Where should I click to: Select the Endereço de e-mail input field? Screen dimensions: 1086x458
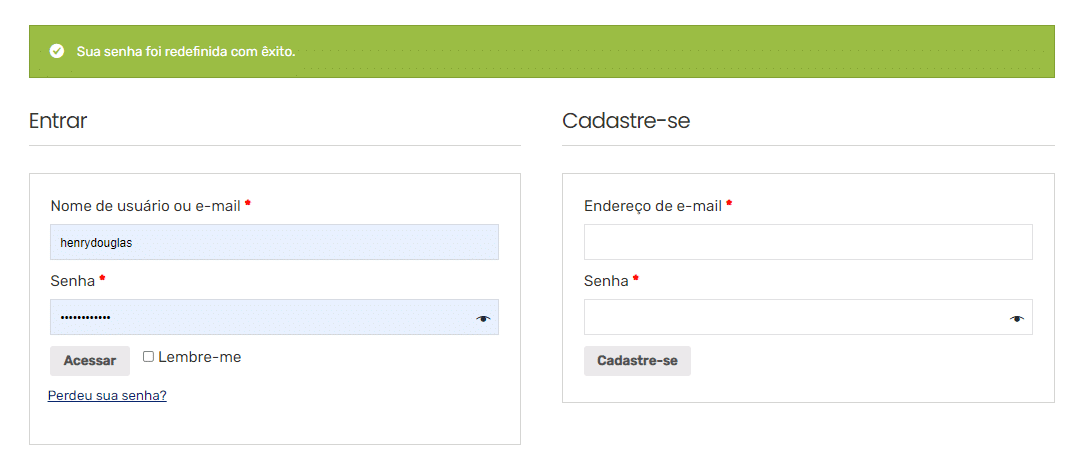(x=807, y=242)
